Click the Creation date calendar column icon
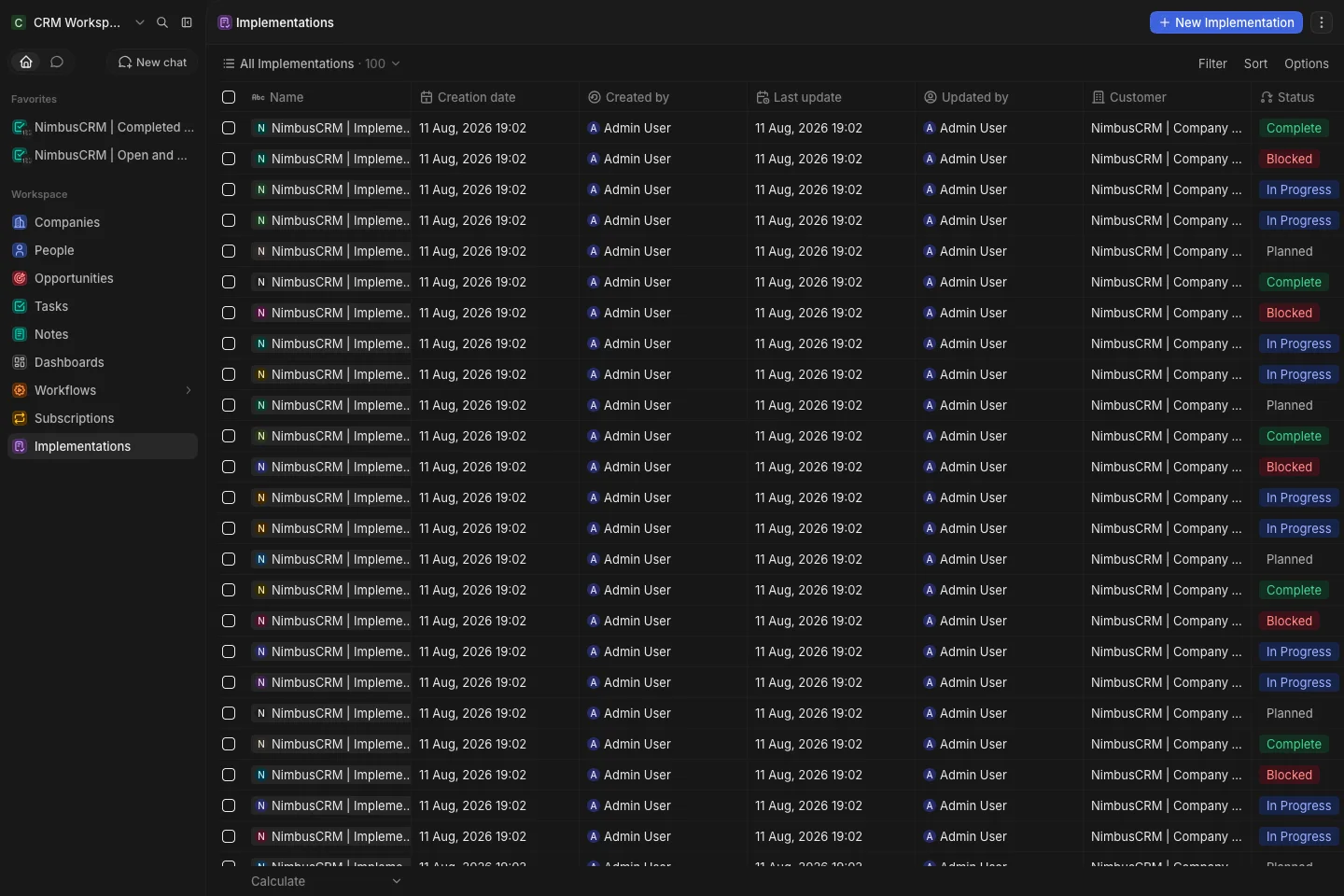This screenshot has height=896, width=1344. coord(427,97)
